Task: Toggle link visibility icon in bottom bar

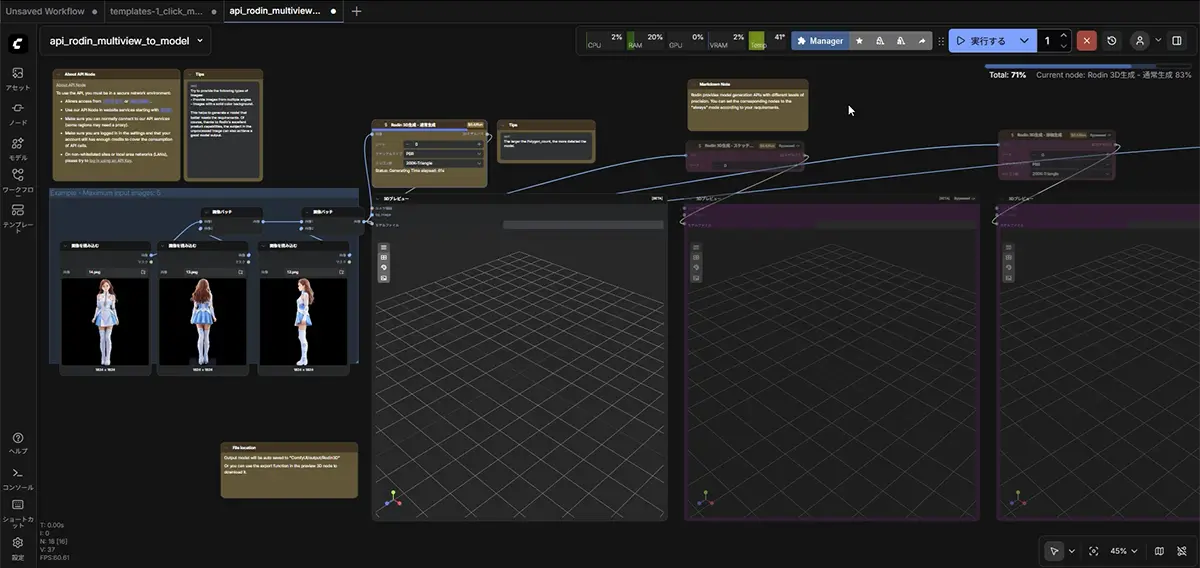Action: (1180, 551)
